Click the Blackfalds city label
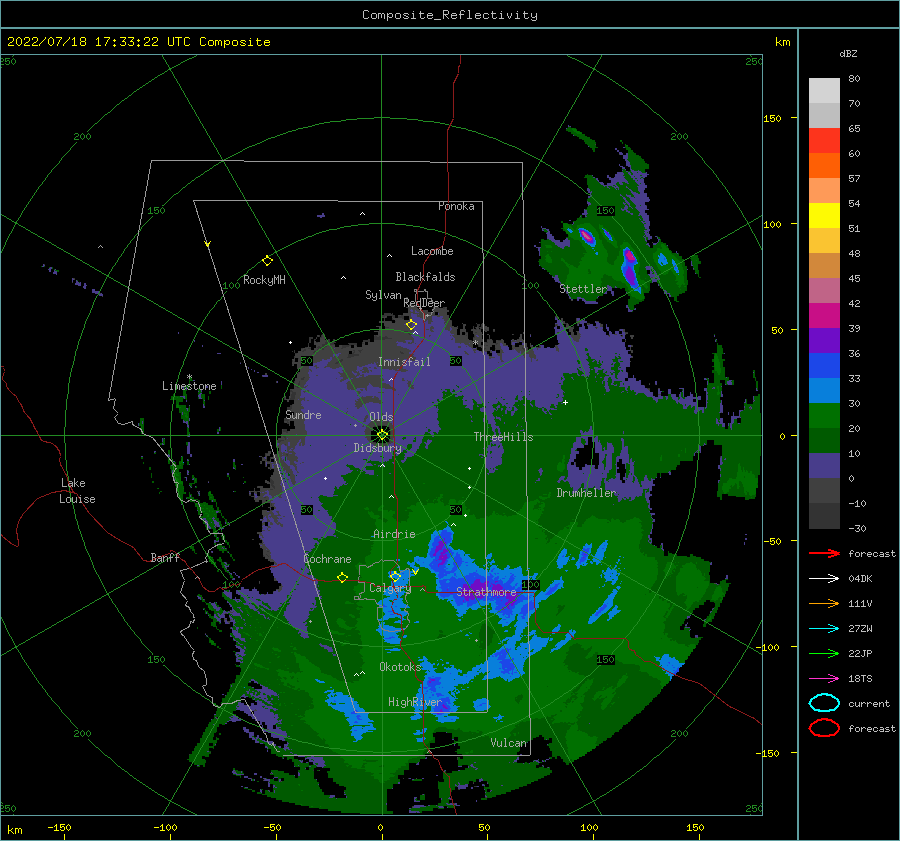 (425, 277)
